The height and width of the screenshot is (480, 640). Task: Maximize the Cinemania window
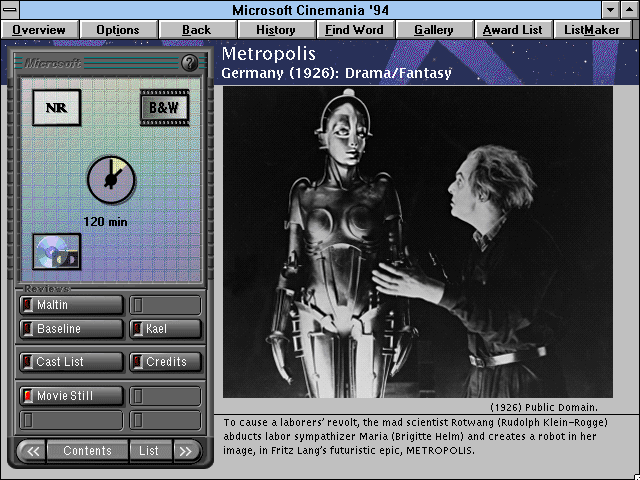click(x=630, y=9)
